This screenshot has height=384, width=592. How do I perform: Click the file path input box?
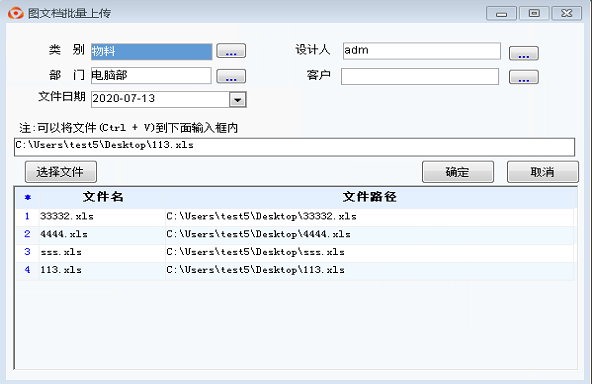294,147
